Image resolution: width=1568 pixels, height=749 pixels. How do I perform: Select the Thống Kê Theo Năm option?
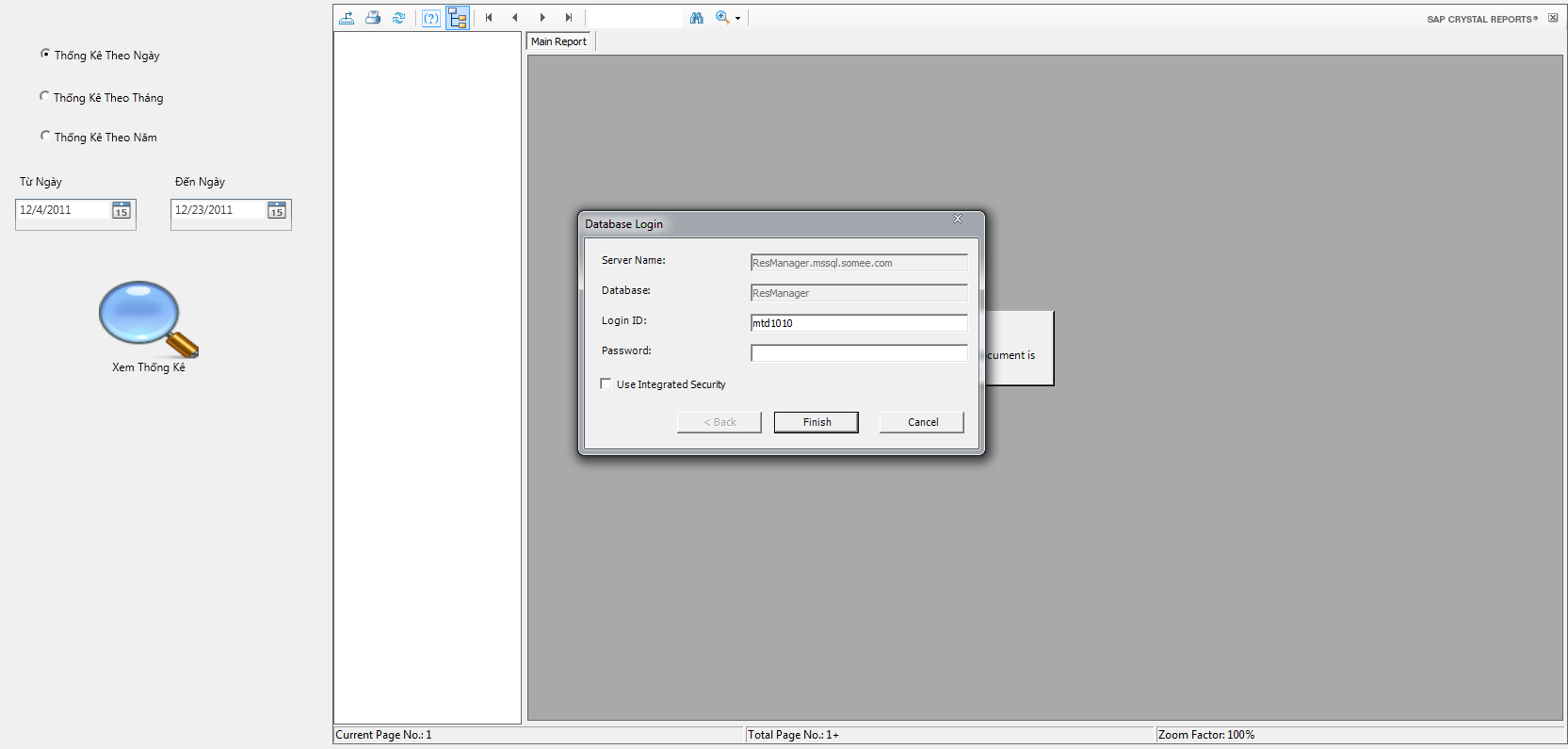click(45, 137)
